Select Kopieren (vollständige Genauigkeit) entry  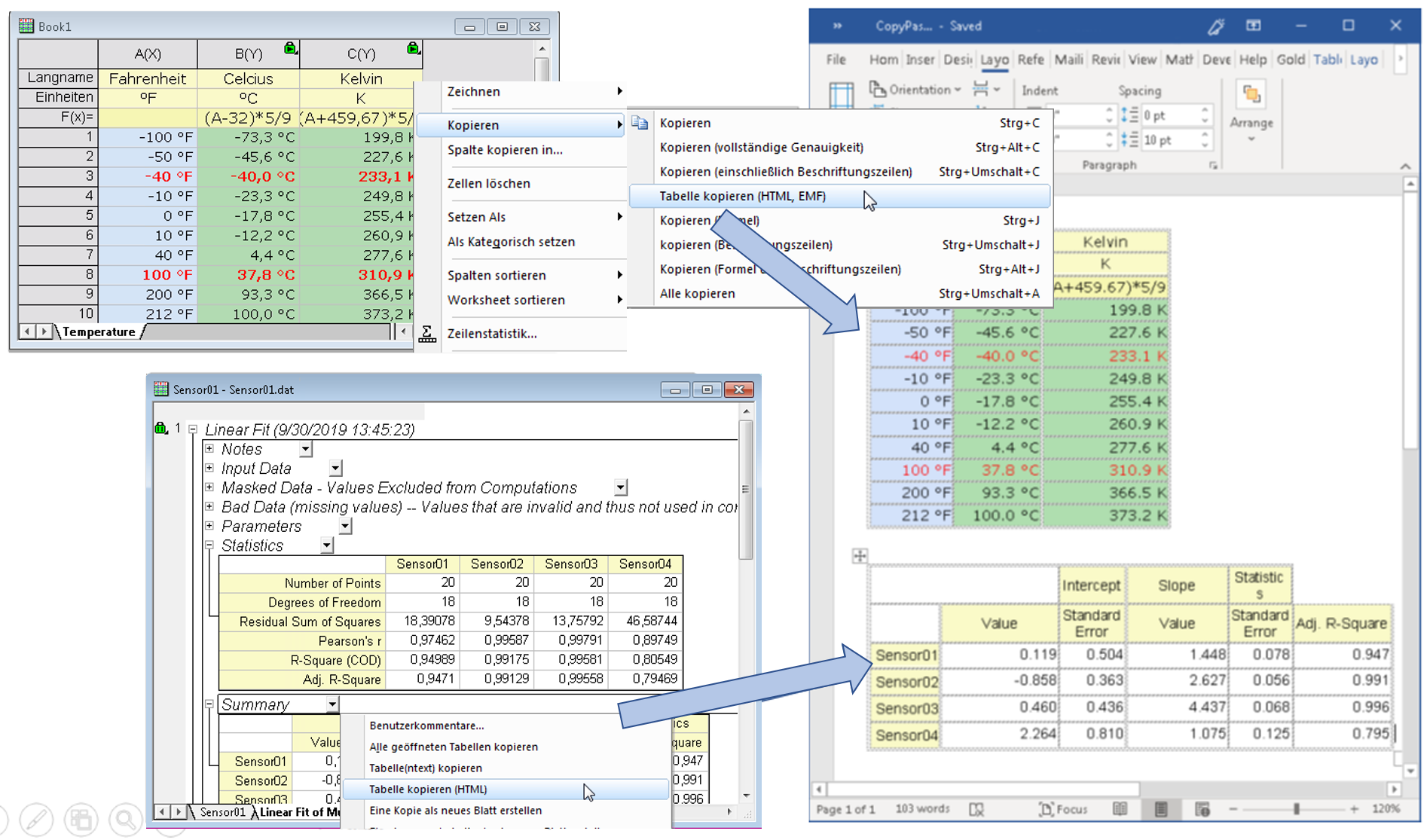tap(840, 148)
